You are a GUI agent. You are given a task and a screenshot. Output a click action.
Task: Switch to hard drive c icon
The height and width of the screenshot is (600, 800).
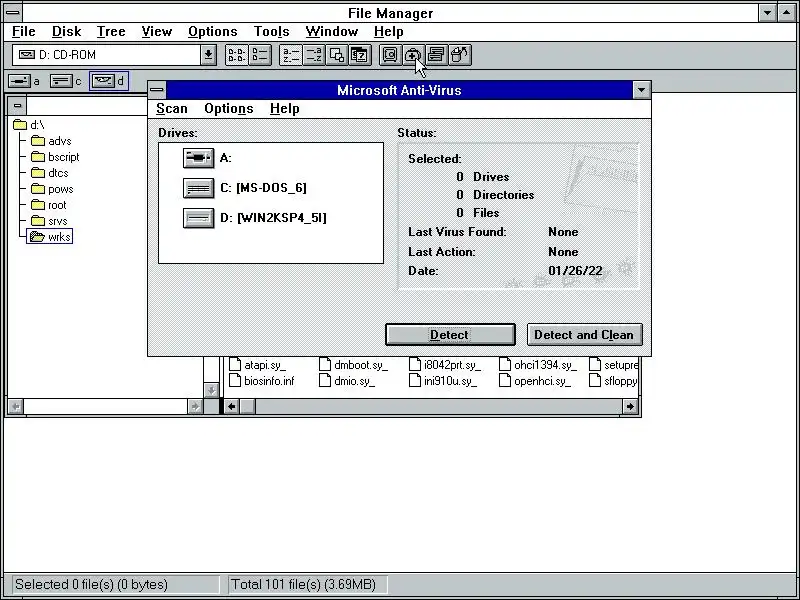point(66,81)
